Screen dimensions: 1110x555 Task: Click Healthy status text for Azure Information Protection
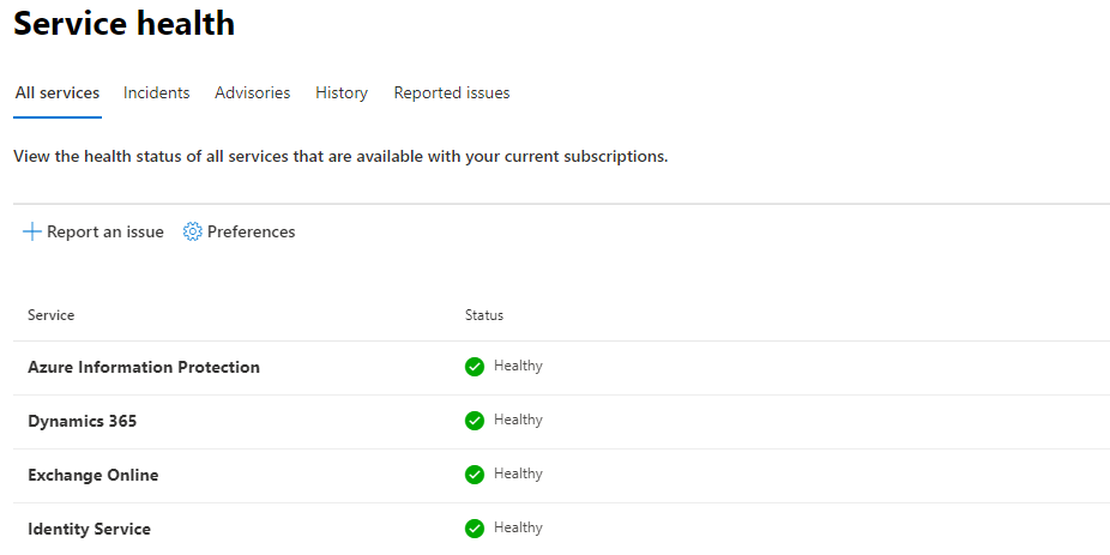[x=518, y=366]
